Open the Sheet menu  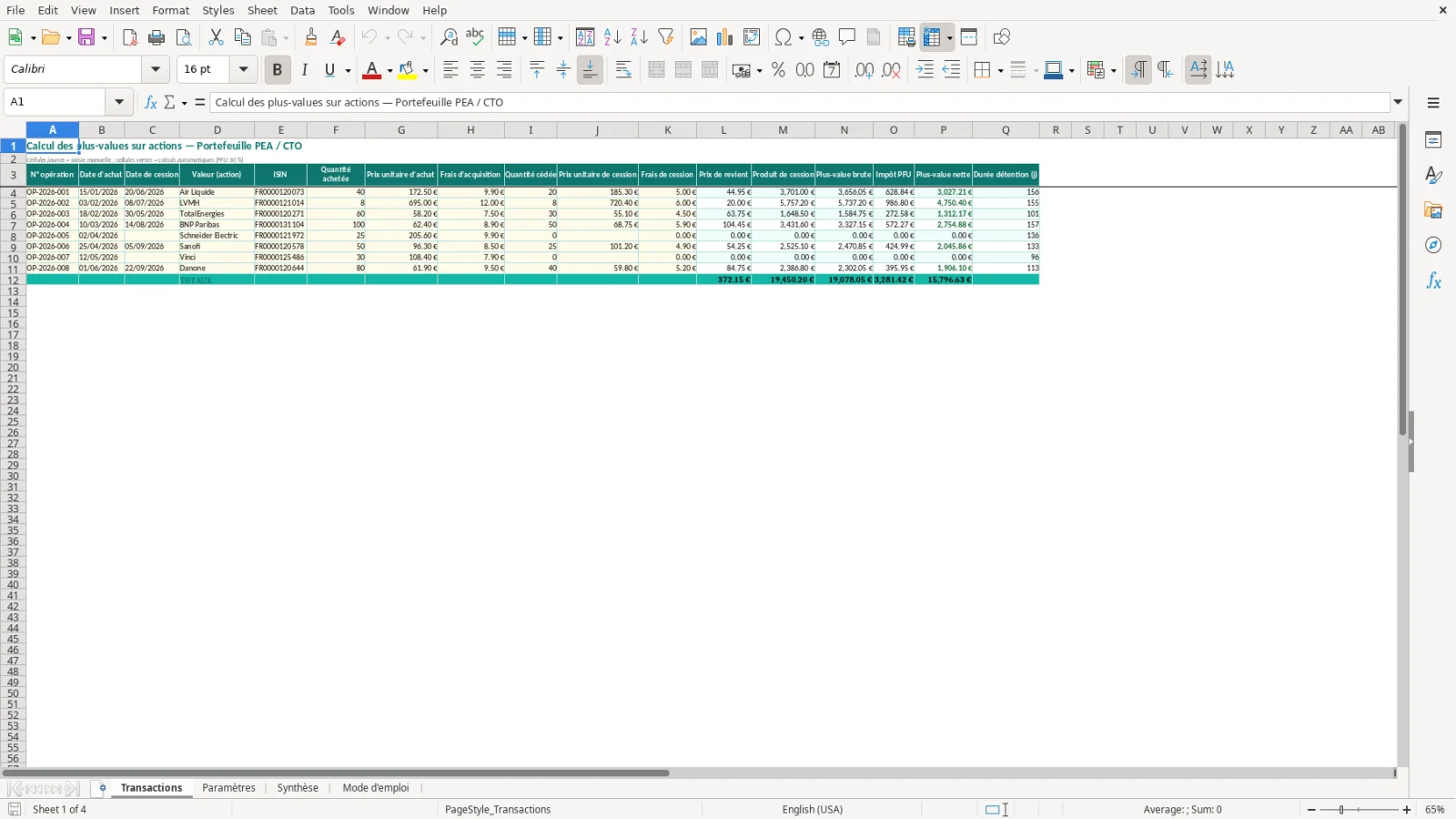262,10
